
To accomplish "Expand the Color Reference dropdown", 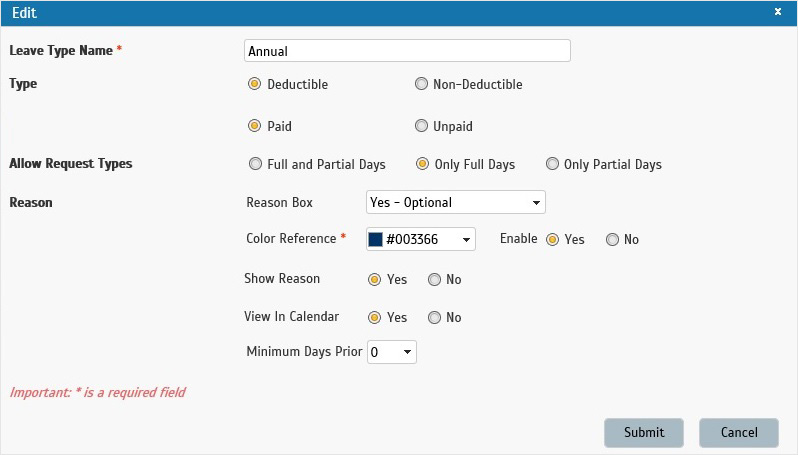I will [421, 239].
